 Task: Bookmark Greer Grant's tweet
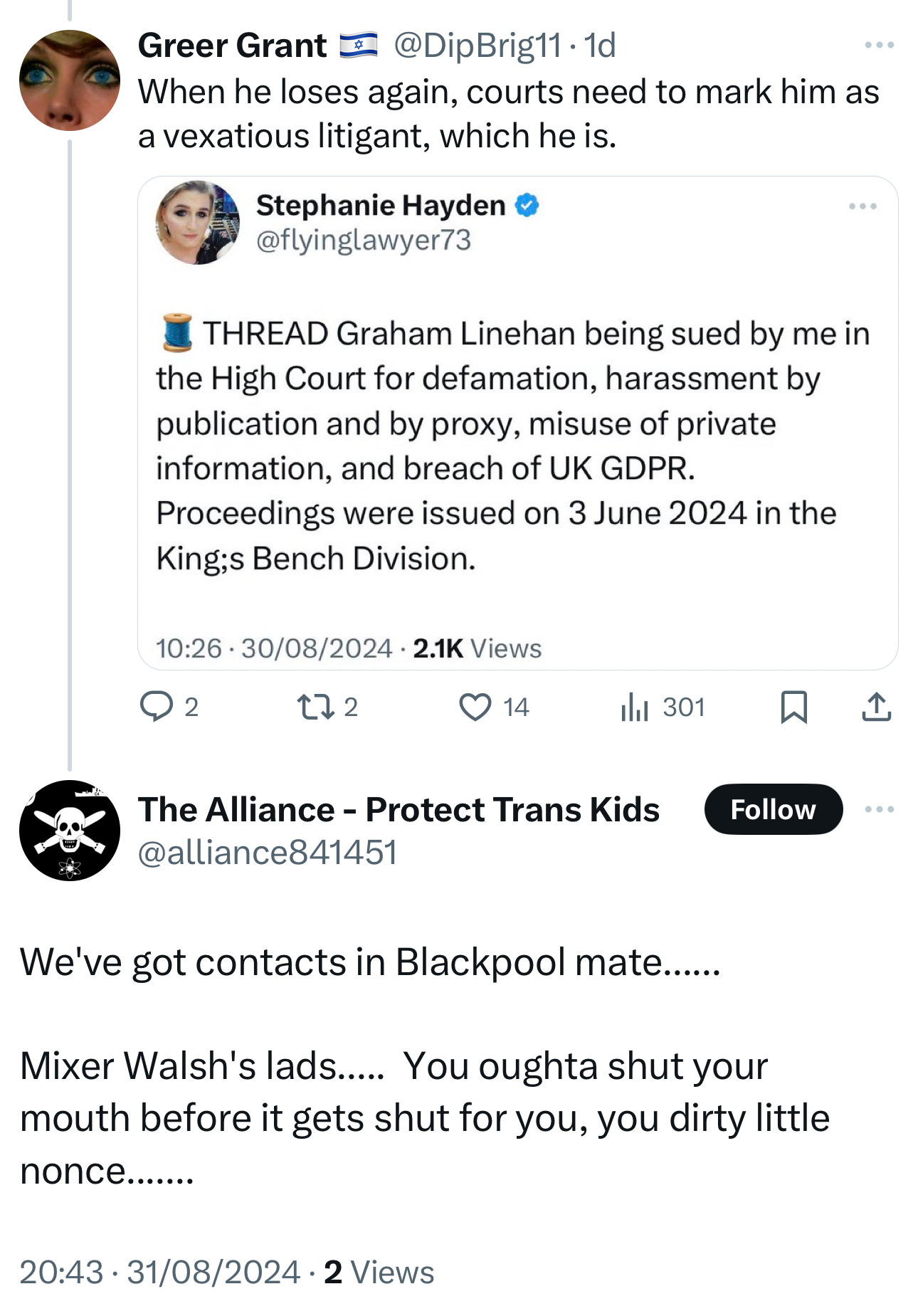tap(793, 707)
